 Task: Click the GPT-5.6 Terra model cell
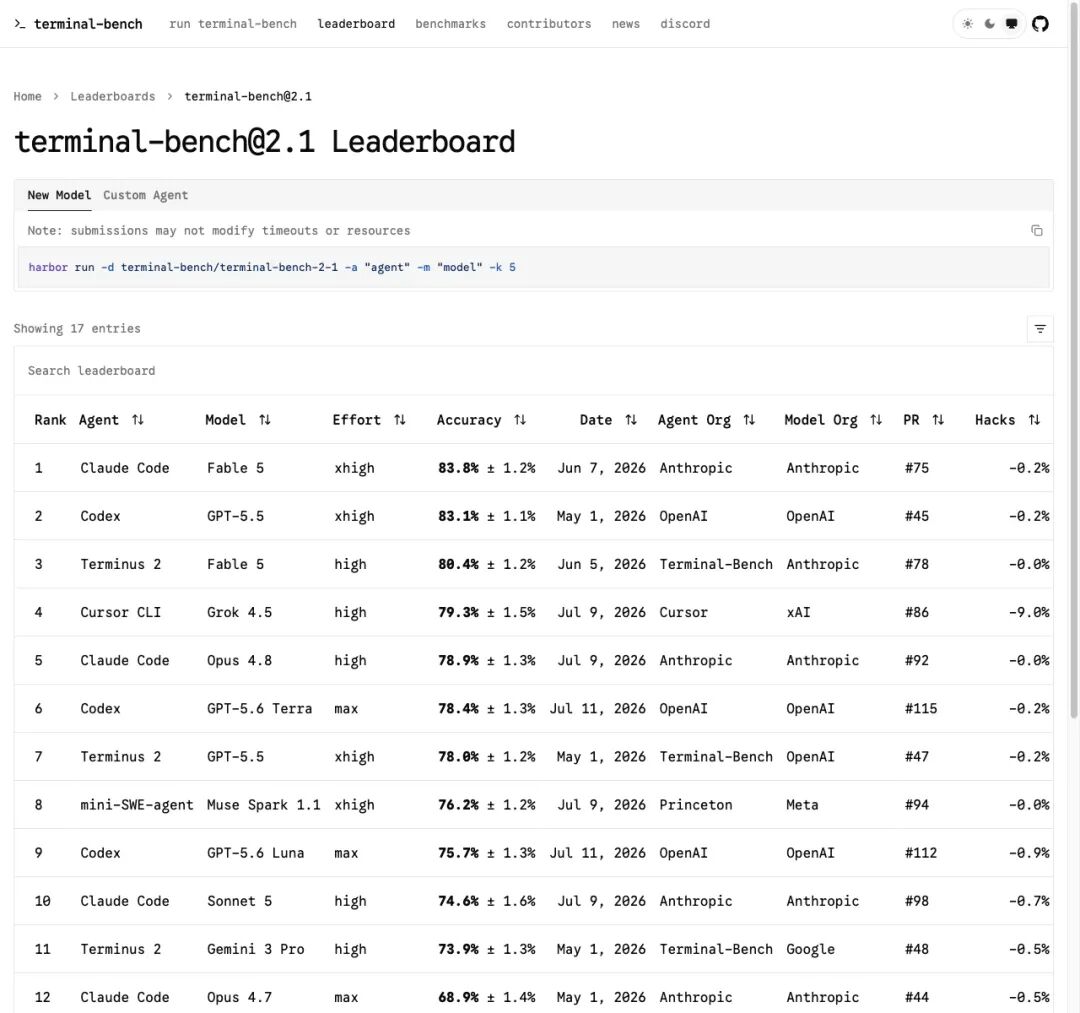[260, 709]
